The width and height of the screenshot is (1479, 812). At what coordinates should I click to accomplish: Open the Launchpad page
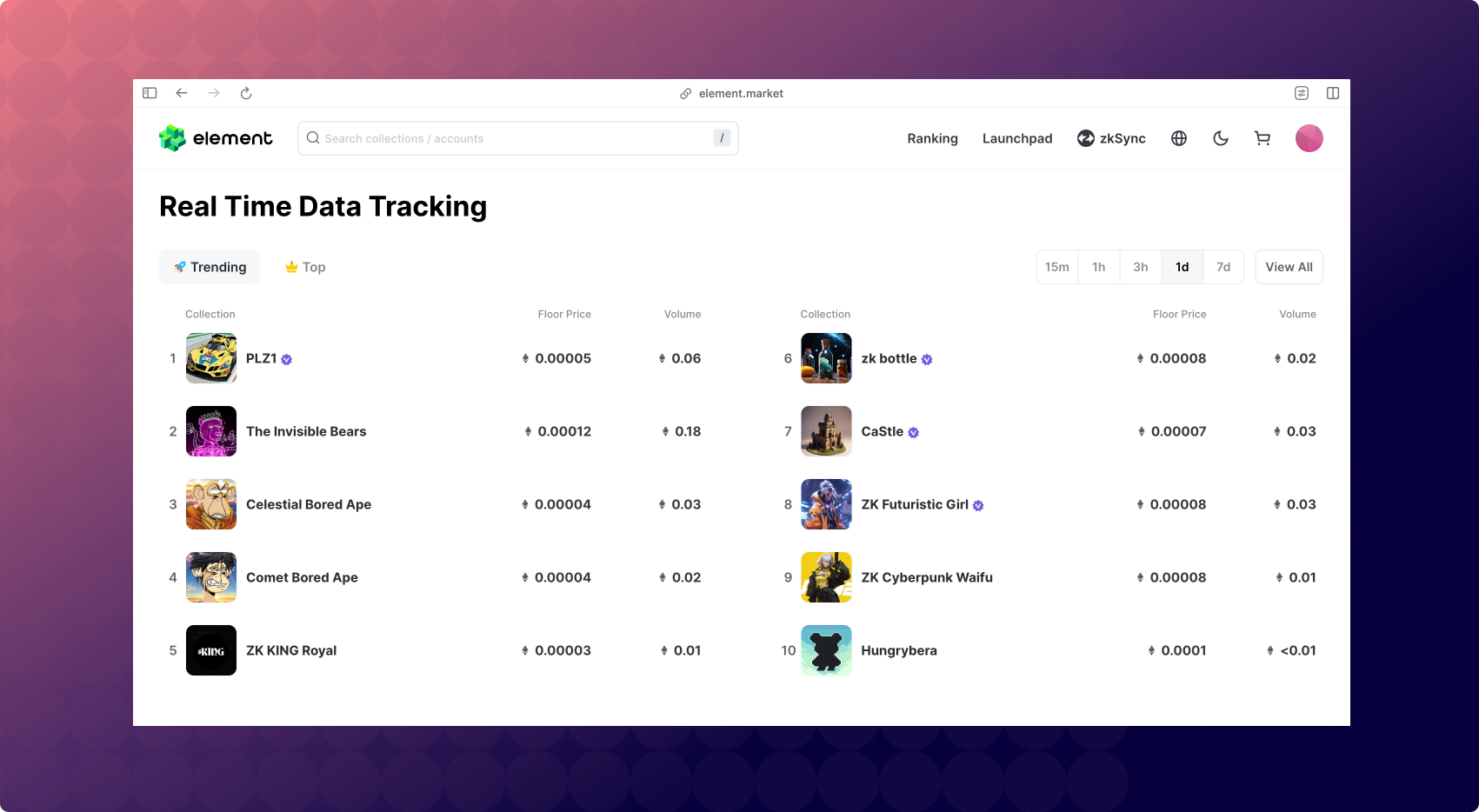pyautogui.click(x=1017, y=138)
